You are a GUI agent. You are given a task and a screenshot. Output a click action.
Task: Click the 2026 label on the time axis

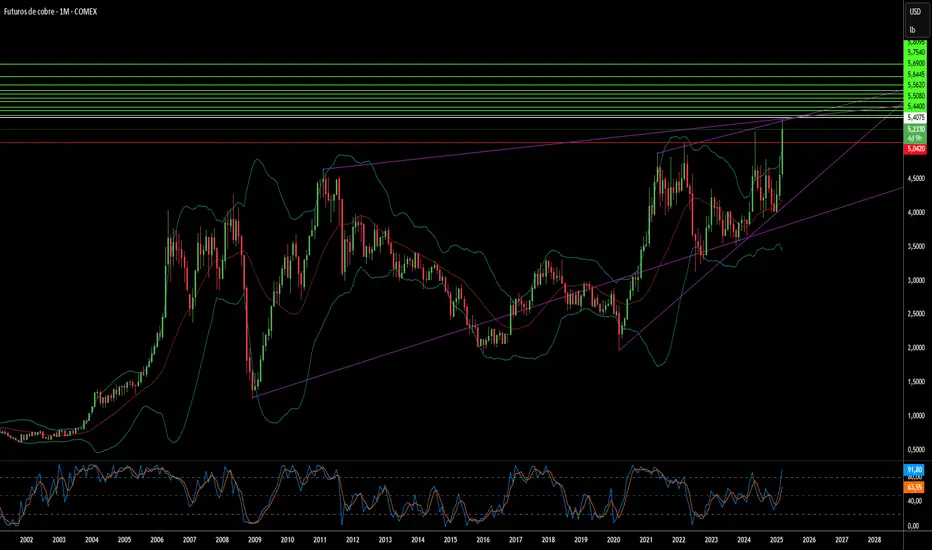click(809, 540)
